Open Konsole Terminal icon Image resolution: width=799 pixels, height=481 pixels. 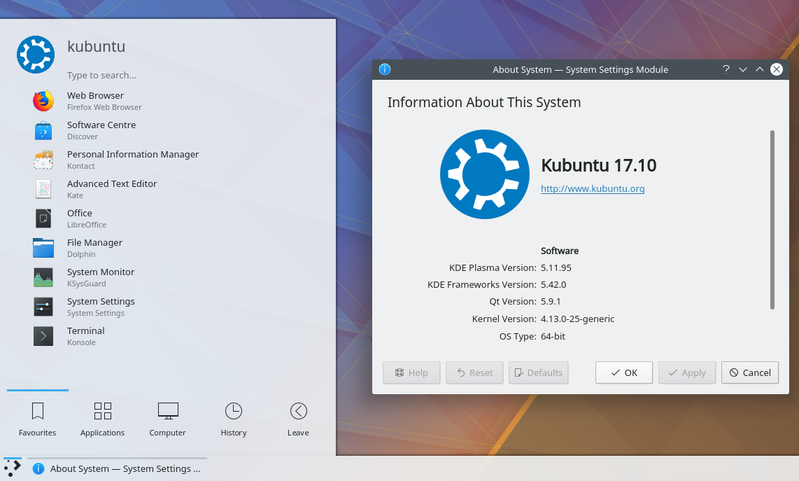[x=43, y=336]
